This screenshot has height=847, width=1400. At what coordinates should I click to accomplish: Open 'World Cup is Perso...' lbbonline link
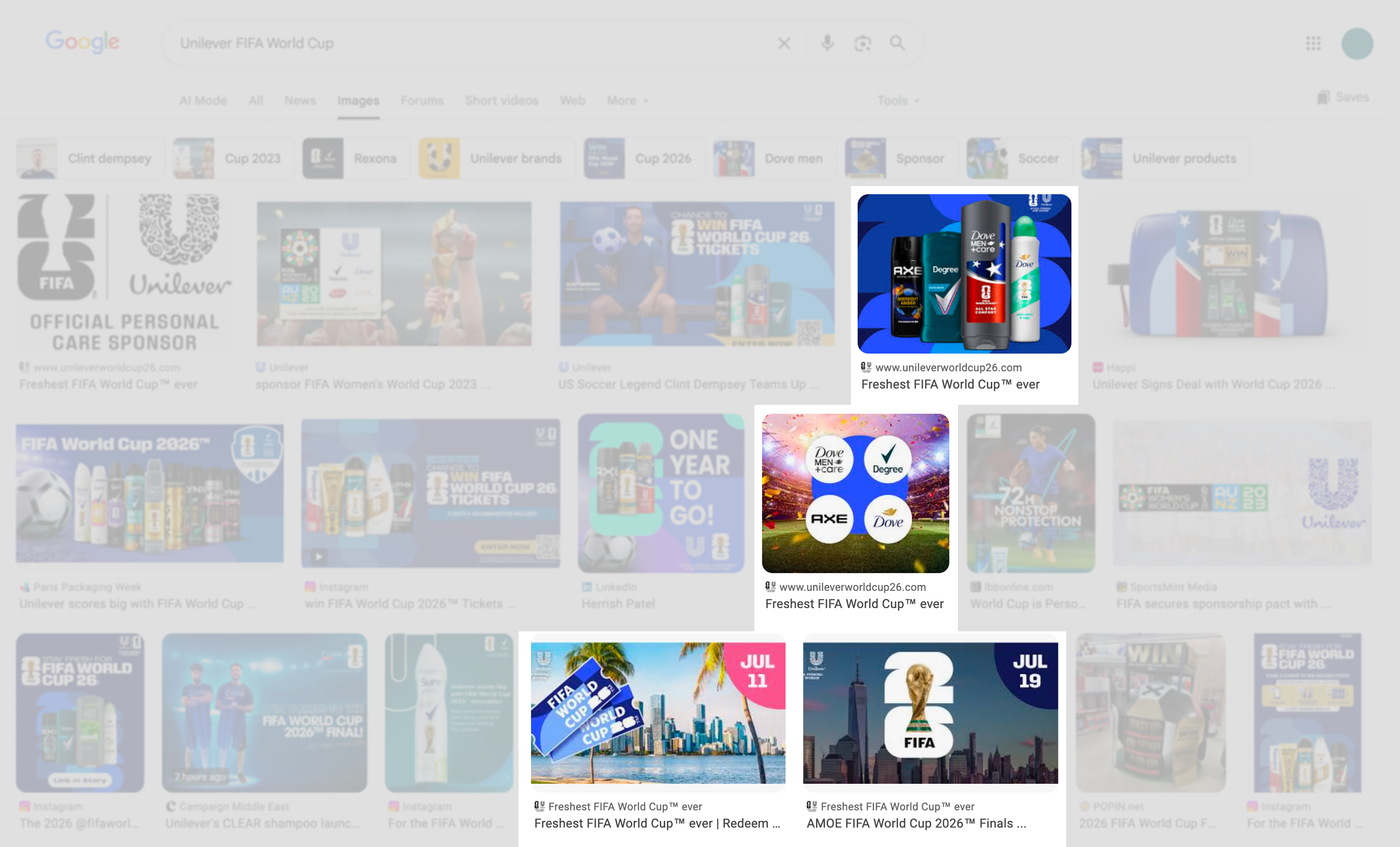click(x=1028, y=604)
